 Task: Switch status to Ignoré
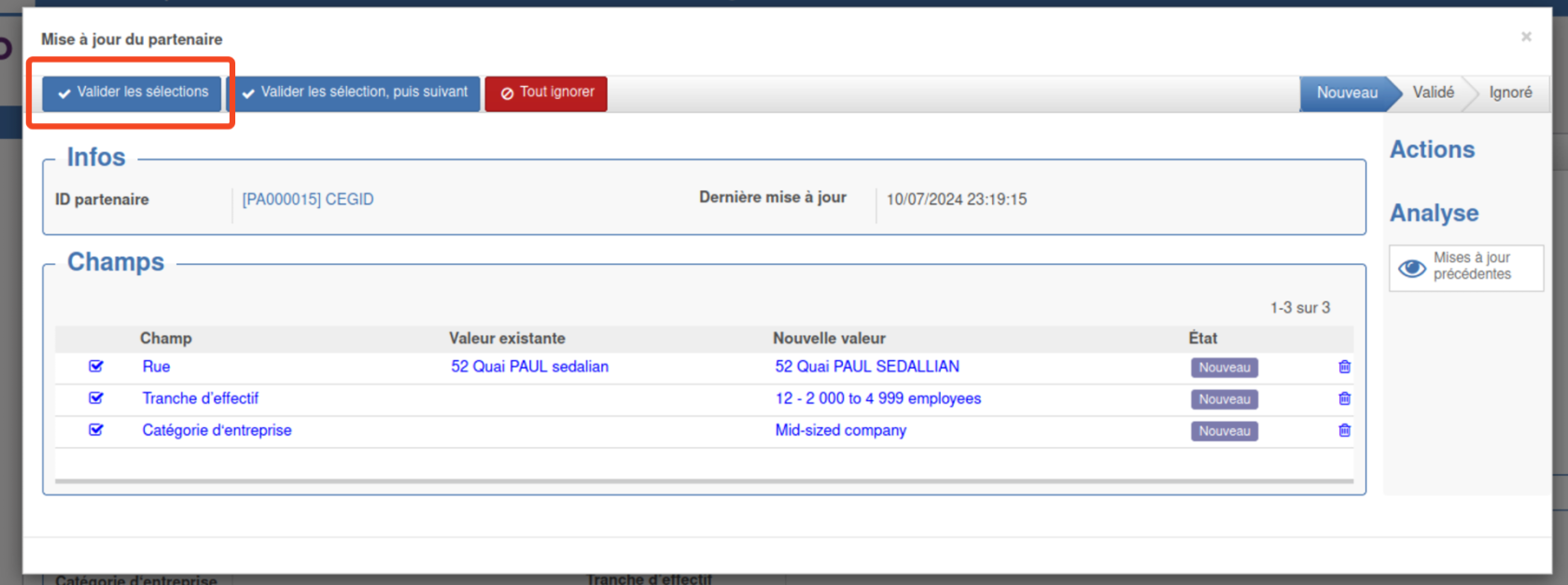pos(1509,92)
